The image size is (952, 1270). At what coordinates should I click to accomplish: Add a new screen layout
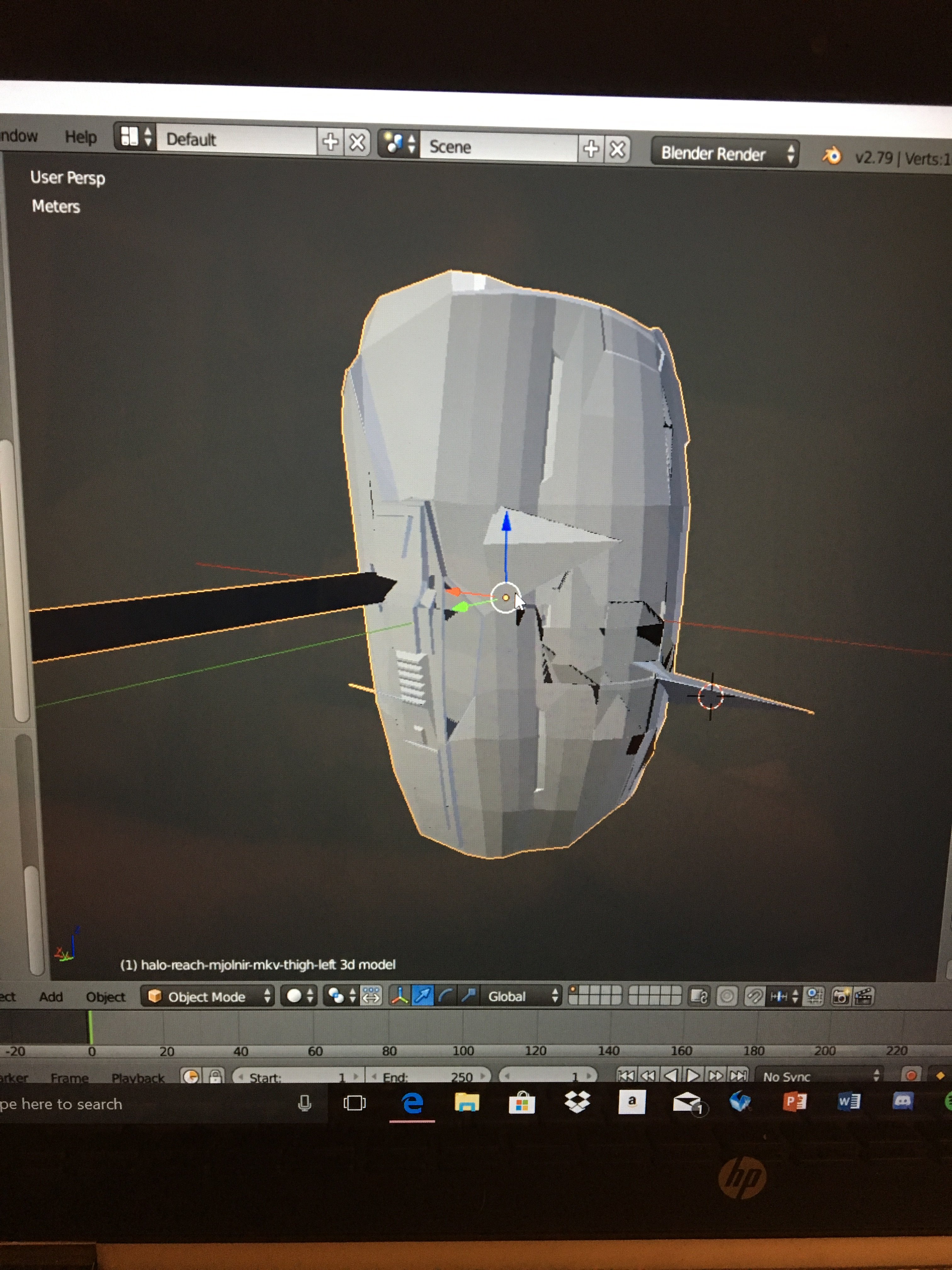pos(331,142)
